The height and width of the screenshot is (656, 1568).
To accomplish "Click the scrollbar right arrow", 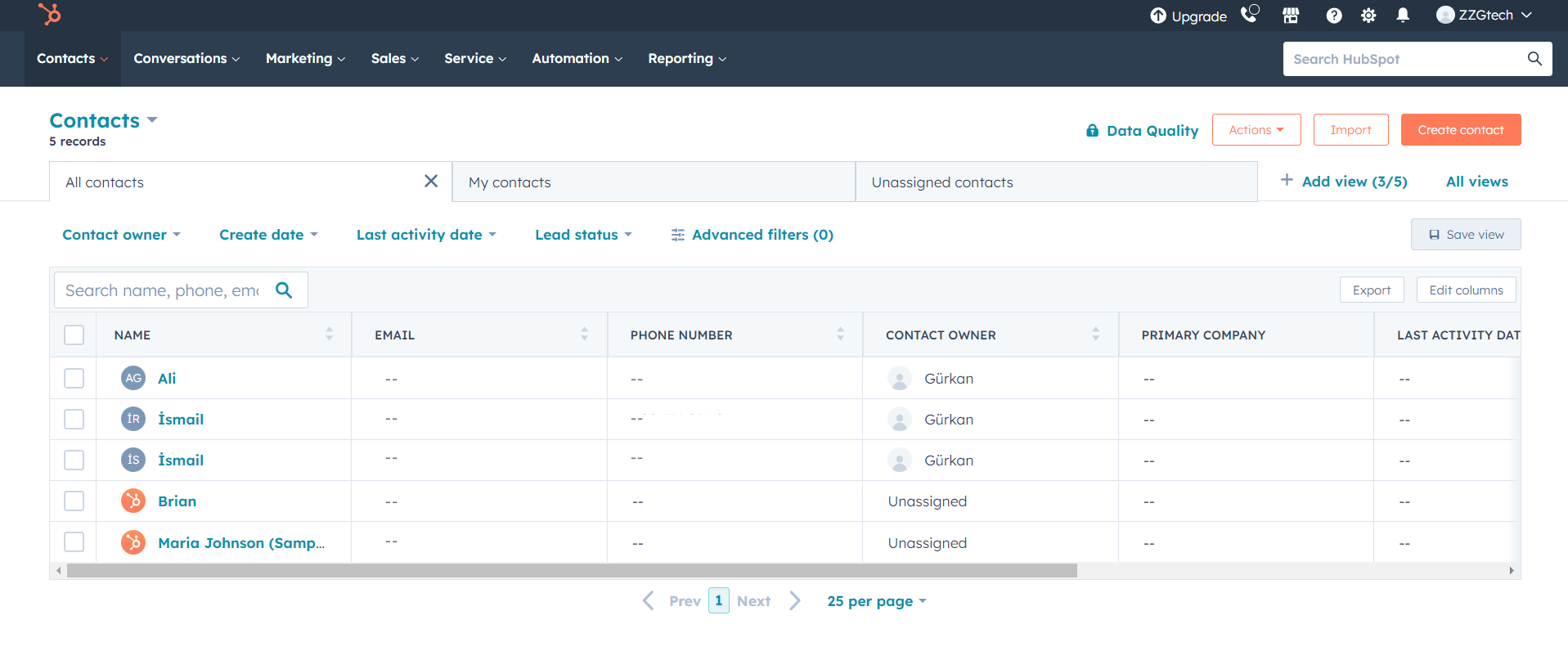I will coord(1511,570).
